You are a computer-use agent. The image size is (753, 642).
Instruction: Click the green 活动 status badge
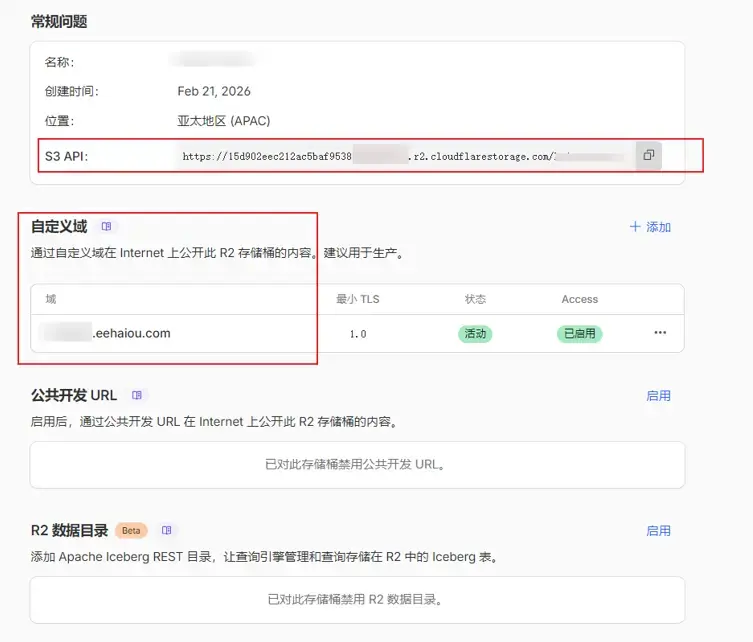pos(475,334)
